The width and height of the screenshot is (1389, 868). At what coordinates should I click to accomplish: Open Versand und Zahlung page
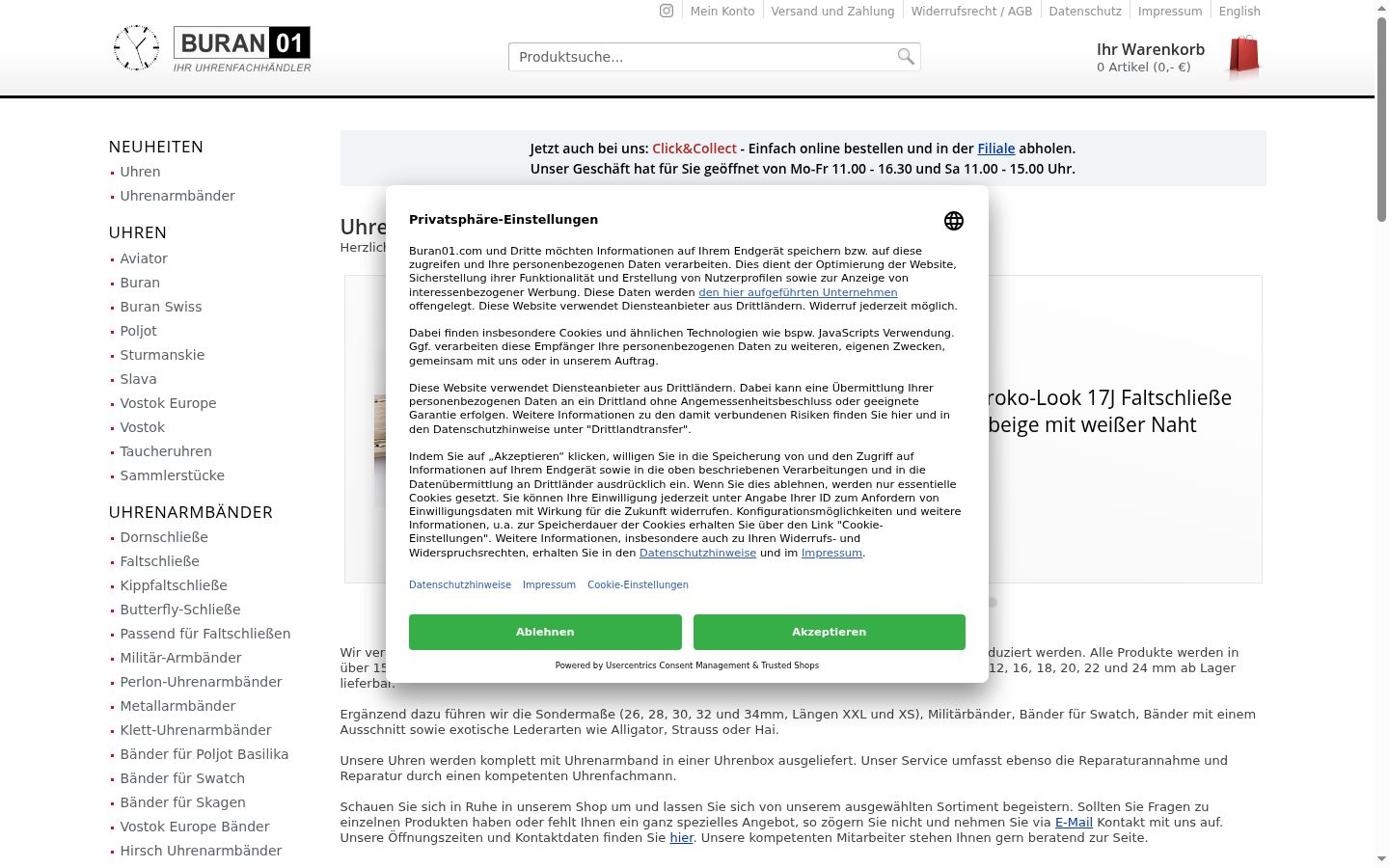click(x=832, y=12)
